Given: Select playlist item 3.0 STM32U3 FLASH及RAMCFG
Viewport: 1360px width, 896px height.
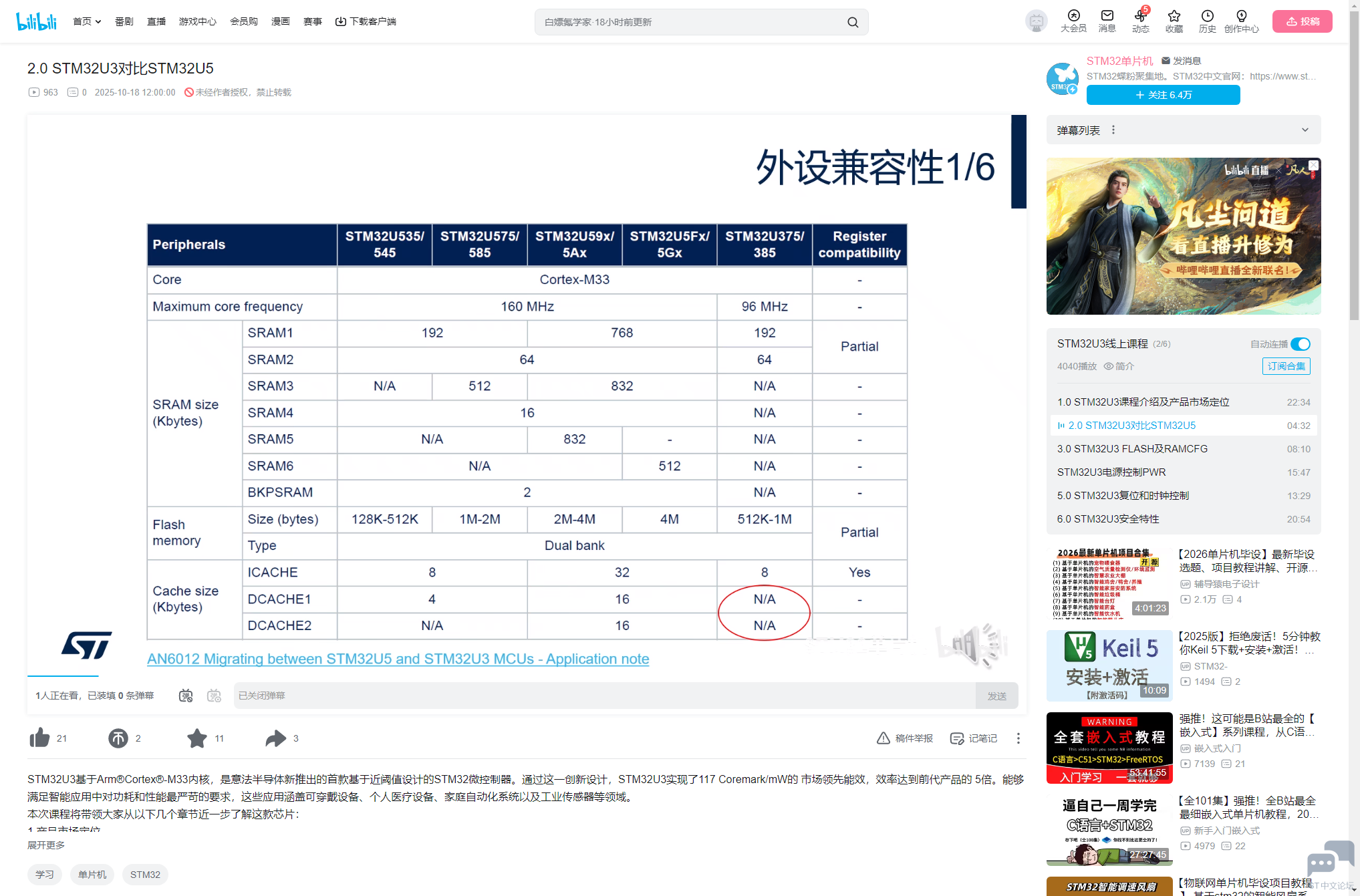Looking at the screenshot, I should point(1132,449).
